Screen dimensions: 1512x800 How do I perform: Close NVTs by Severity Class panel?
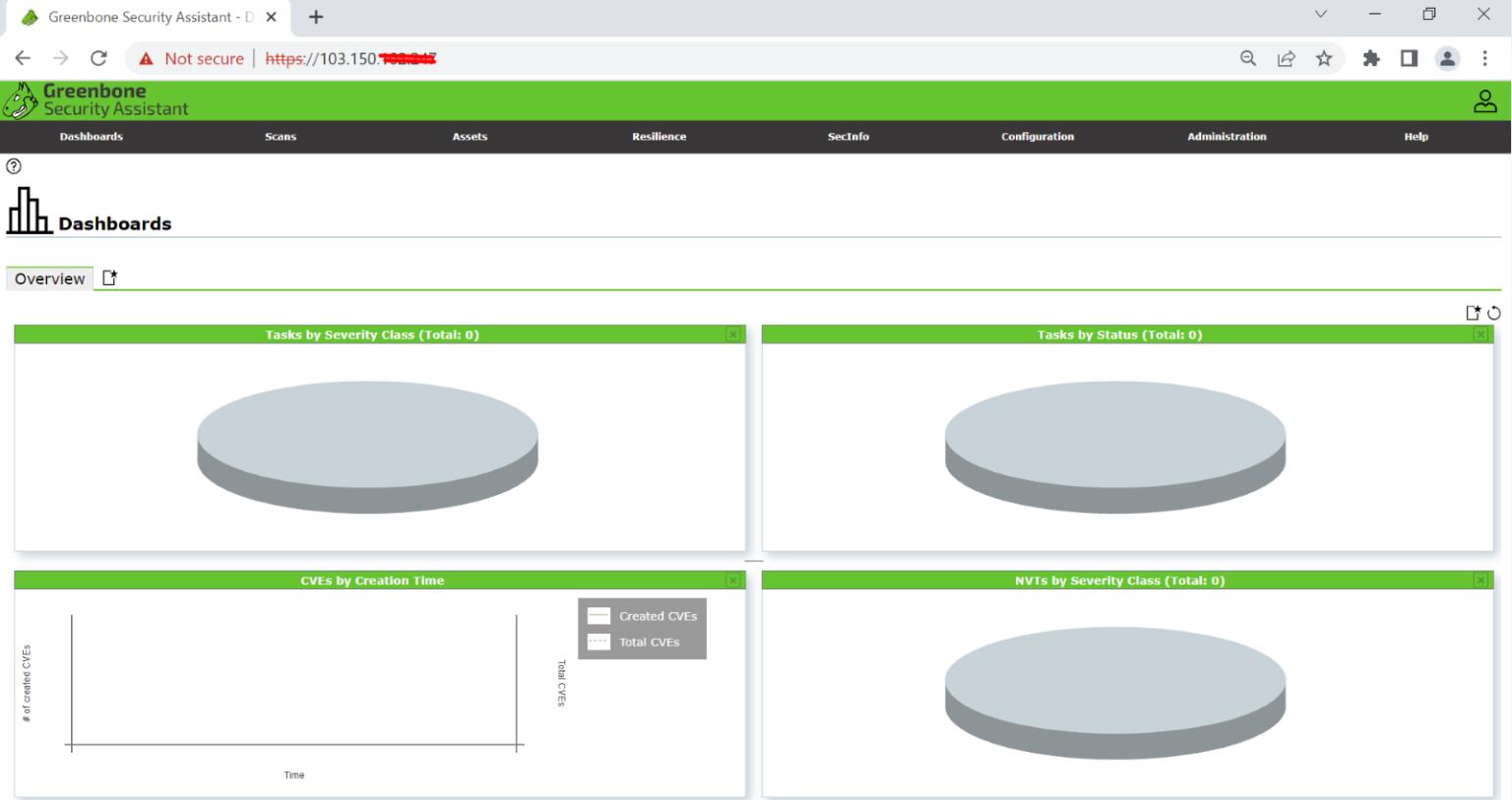(x=1480, y=581)
